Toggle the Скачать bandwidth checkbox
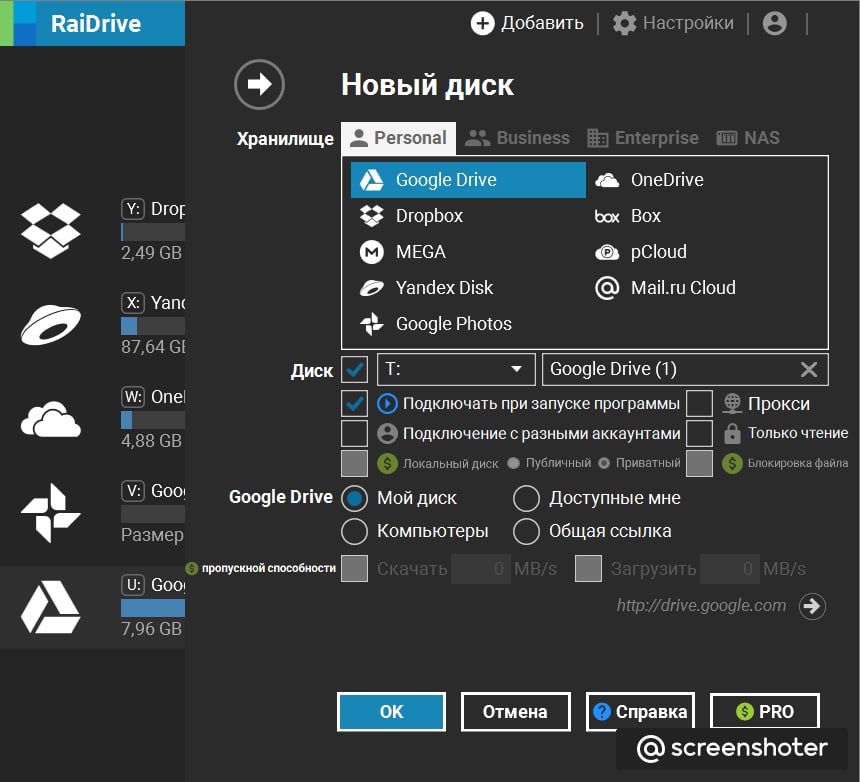The width and height of the screenshot is (860, 782). pyautogui.click(x=354, y=569)
